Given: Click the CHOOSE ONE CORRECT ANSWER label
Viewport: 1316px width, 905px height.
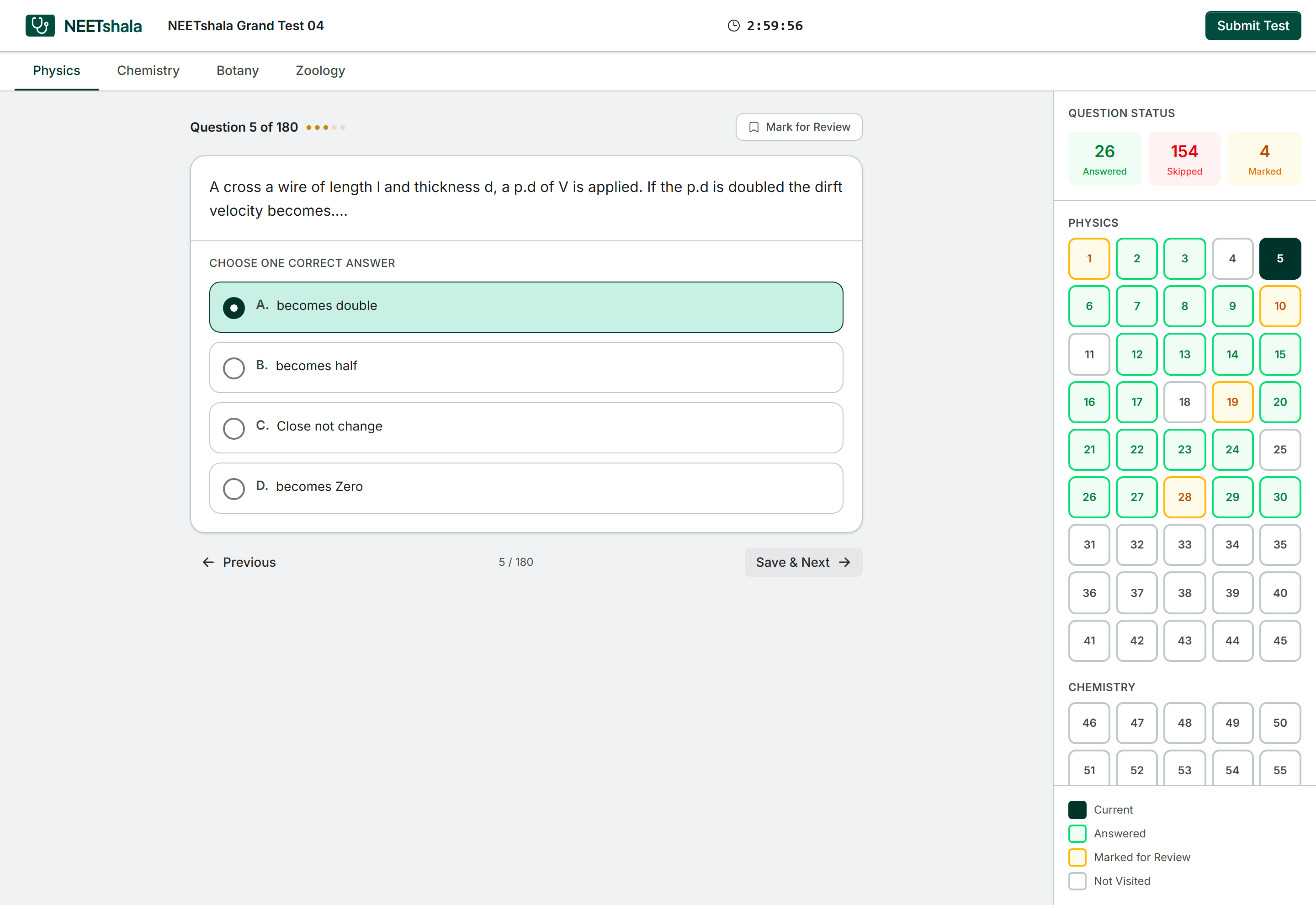Looking at the screenshot, I should [302, 263].
